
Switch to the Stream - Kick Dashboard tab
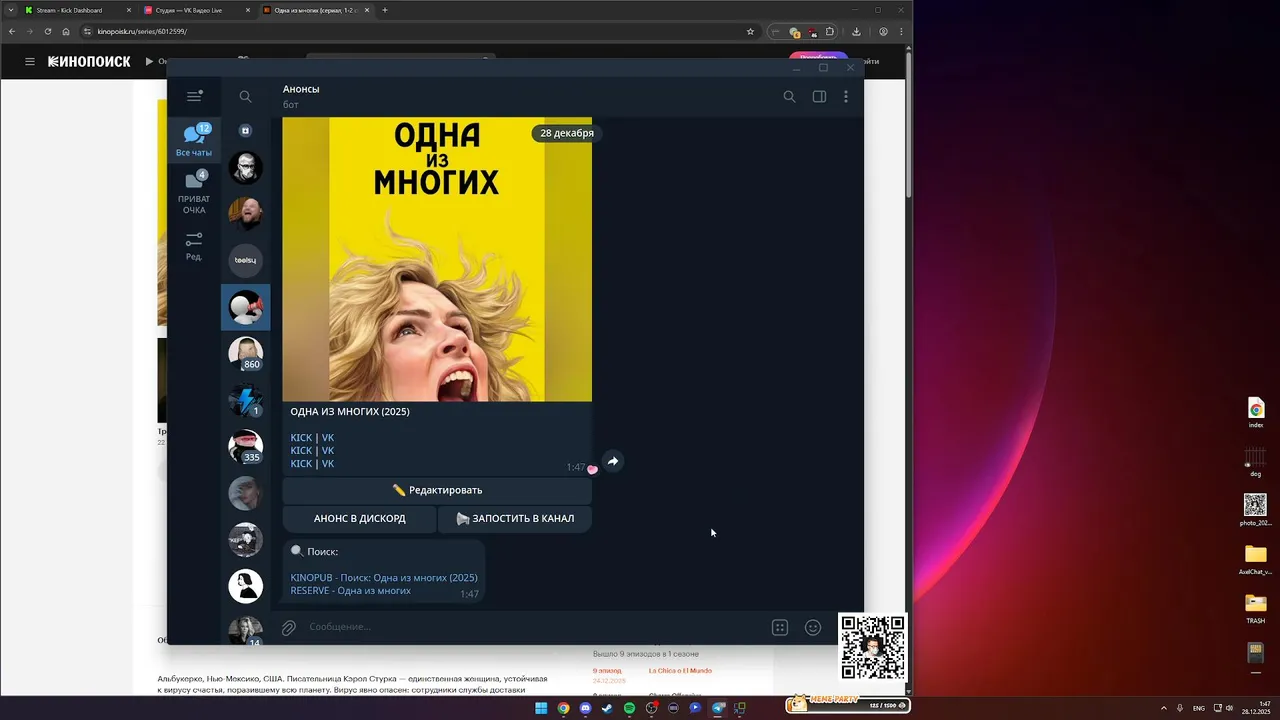pos(77,10)
